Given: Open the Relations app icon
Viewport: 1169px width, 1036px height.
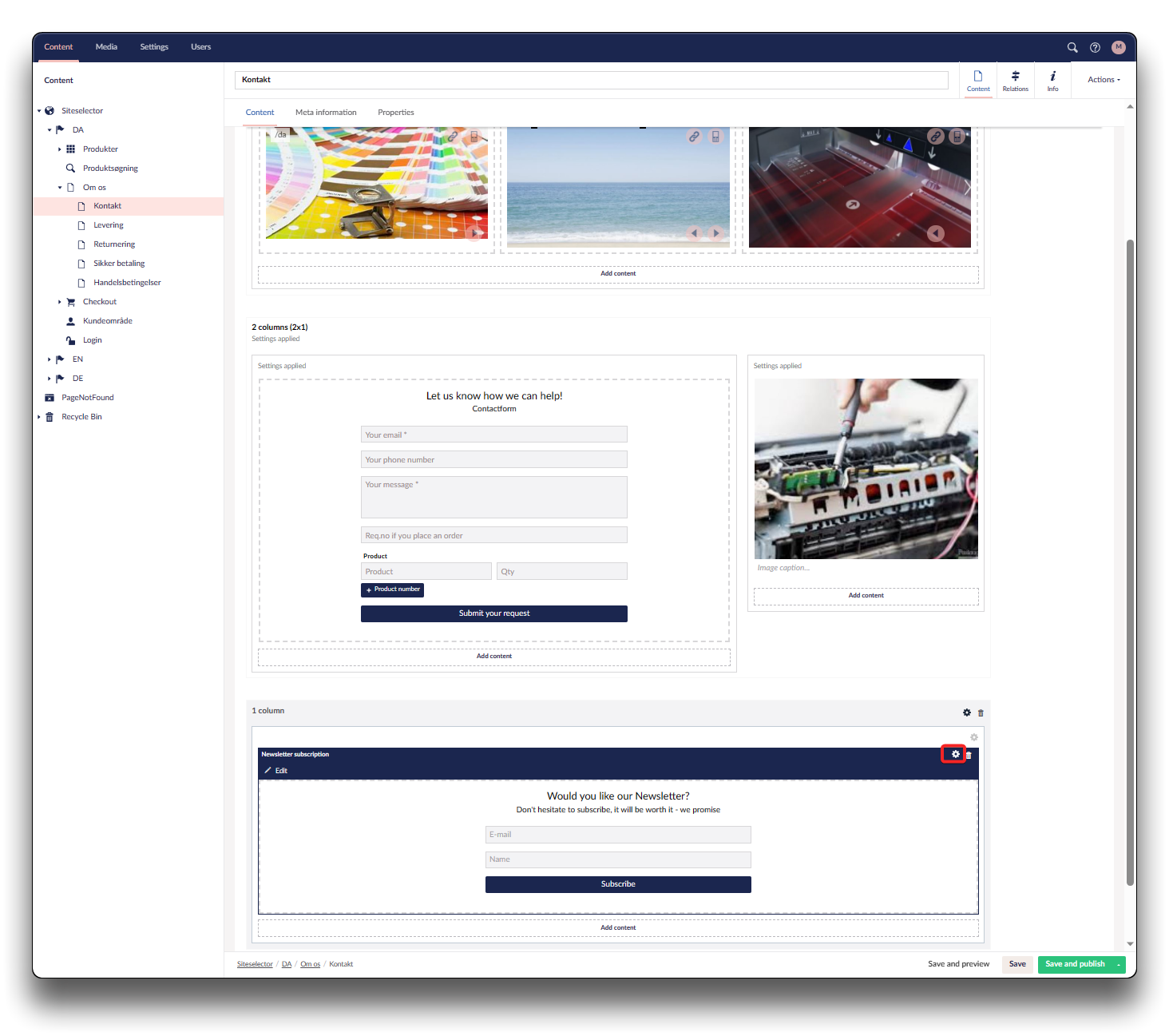Looking at the screenshot, I should tap(1015, 81).
